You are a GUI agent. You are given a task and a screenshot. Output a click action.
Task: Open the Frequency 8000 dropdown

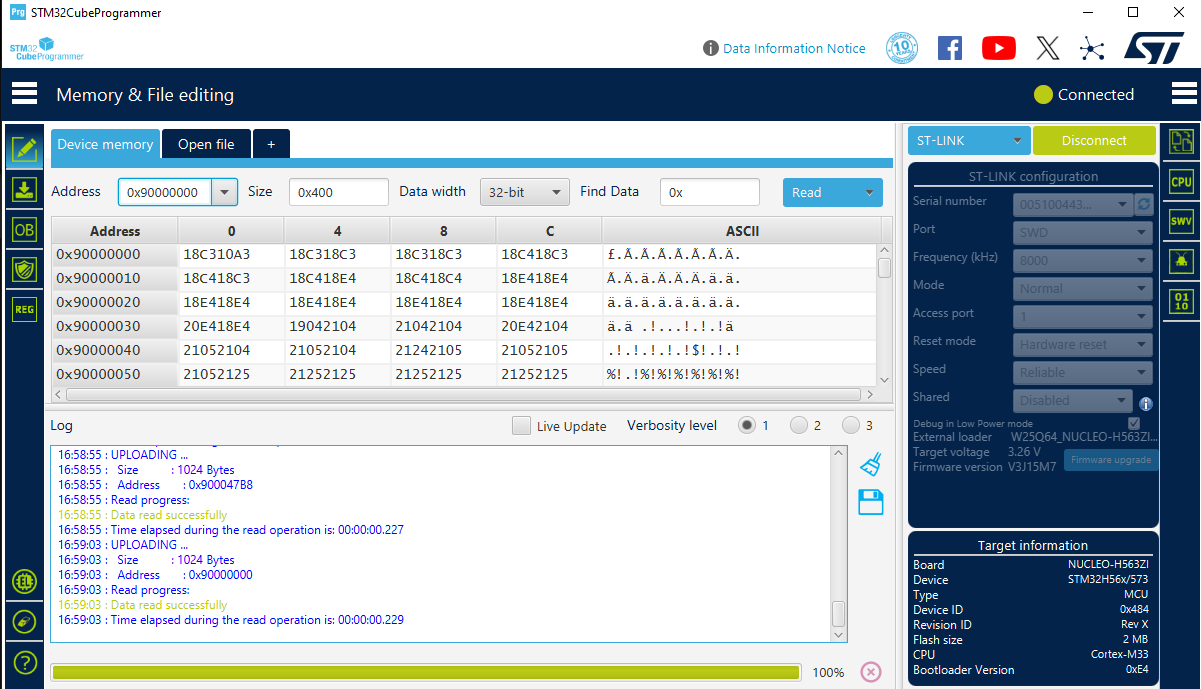pyautogui.click(x=1083, y=261)
